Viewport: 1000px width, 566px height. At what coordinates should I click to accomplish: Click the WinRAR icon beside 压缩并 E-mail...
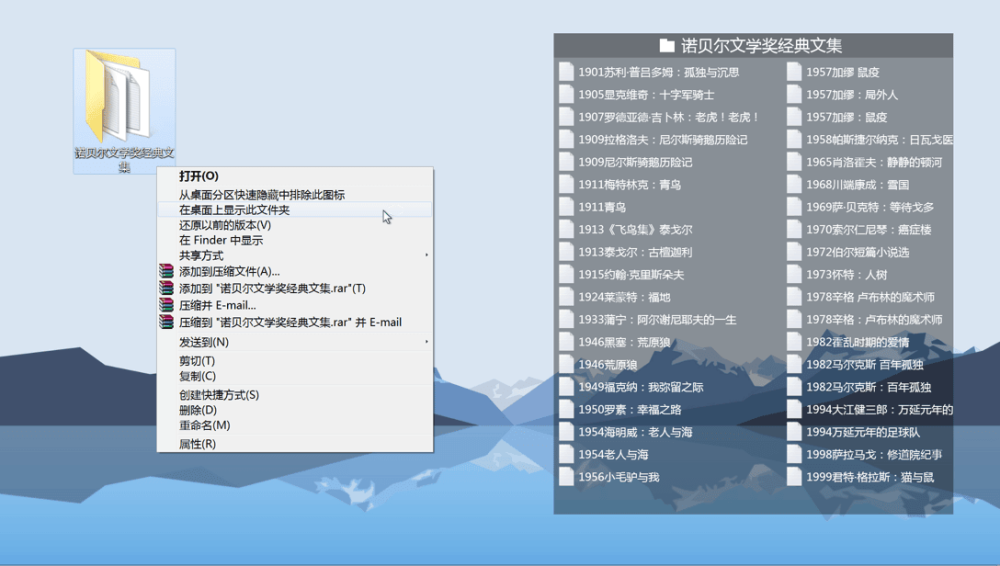tap(166, 305)
